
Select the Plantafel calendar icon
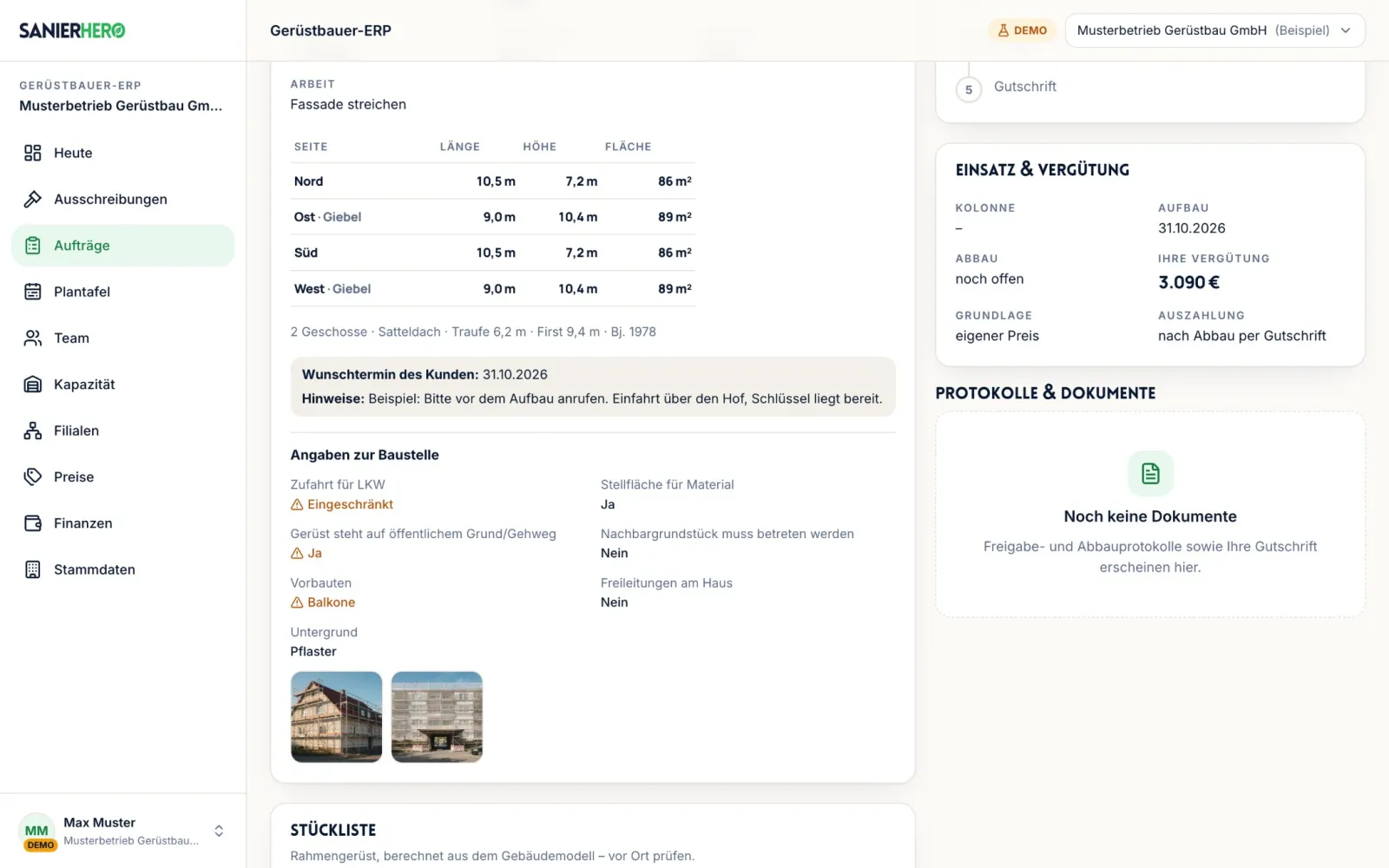pos(32,292)
